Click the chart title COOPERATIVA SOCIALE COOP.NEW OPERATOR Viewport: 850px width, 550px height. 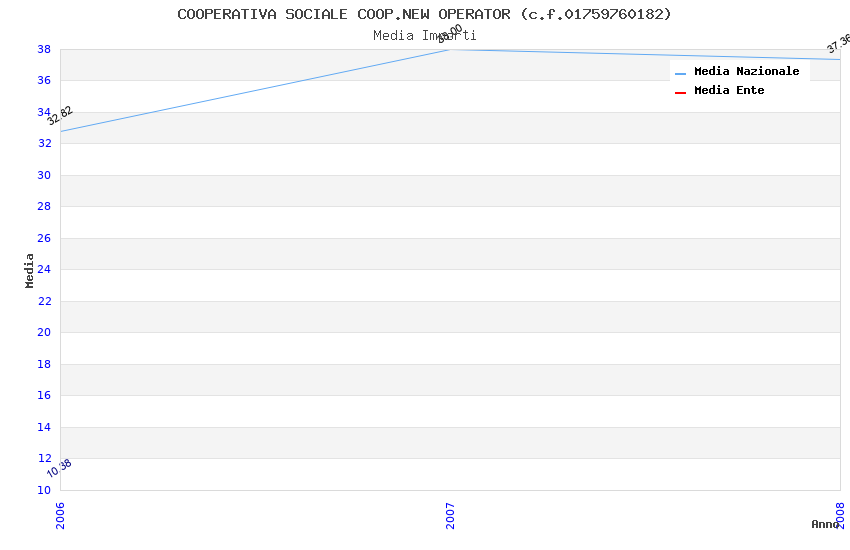coord(424,14)
